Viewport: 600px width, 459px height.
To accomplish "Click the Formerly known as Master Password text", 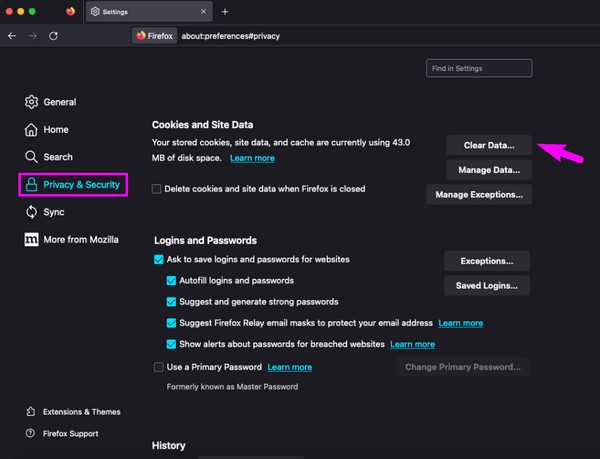I will (x=232, y=387).
